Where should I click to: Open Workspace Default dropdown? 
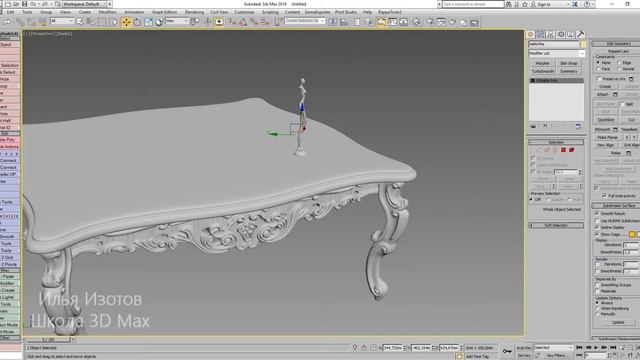tap(84, 4)
